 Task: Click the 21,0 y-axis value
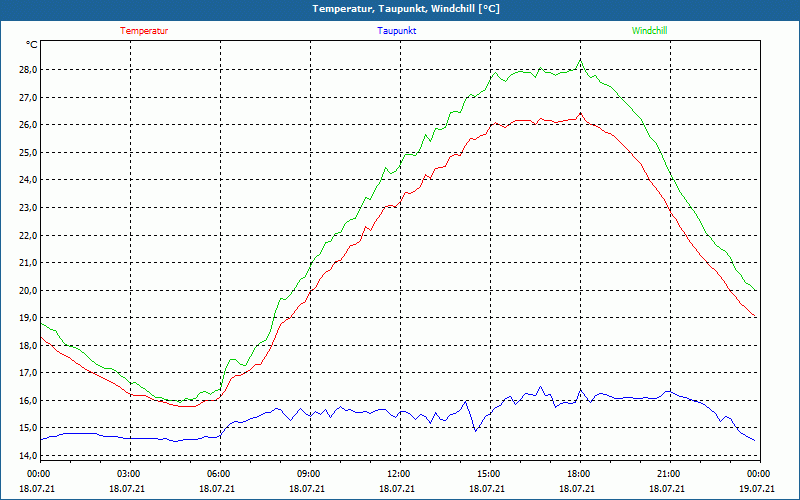pyautogui.click(x=28, y=263)
